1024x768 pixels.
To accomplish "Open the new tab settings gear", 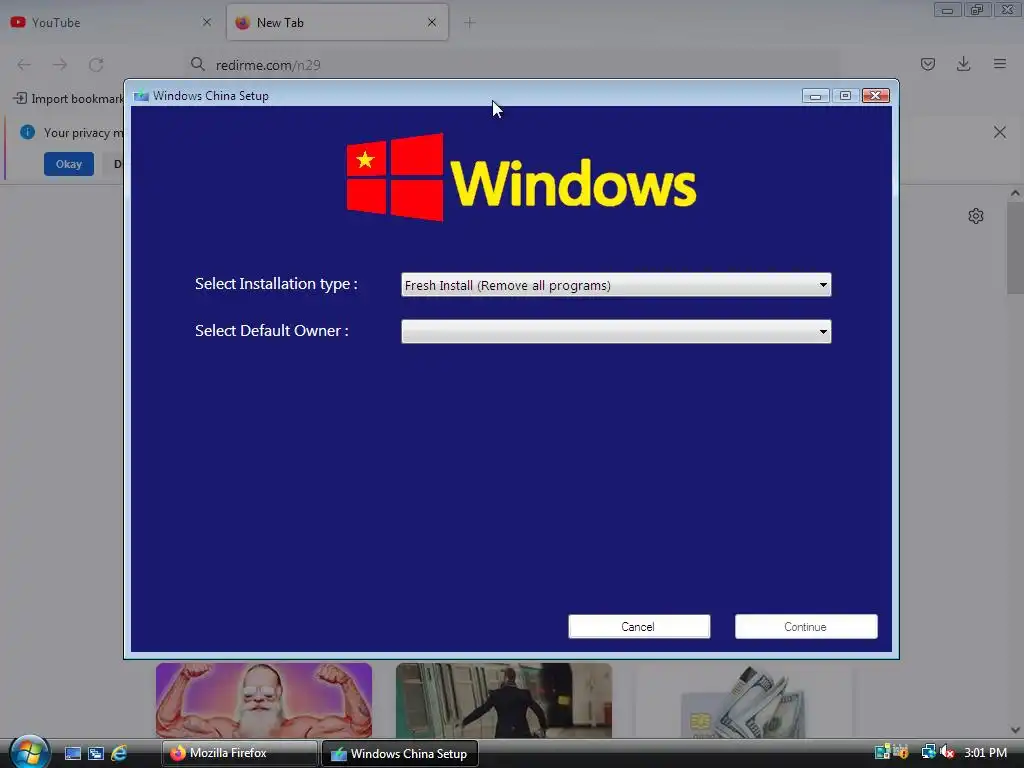I will click(x=976, y=216).
